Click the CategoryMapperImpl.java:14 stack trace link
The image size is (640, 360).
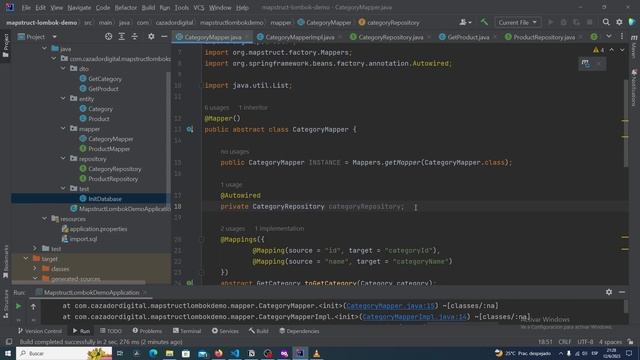coord(414,317)
